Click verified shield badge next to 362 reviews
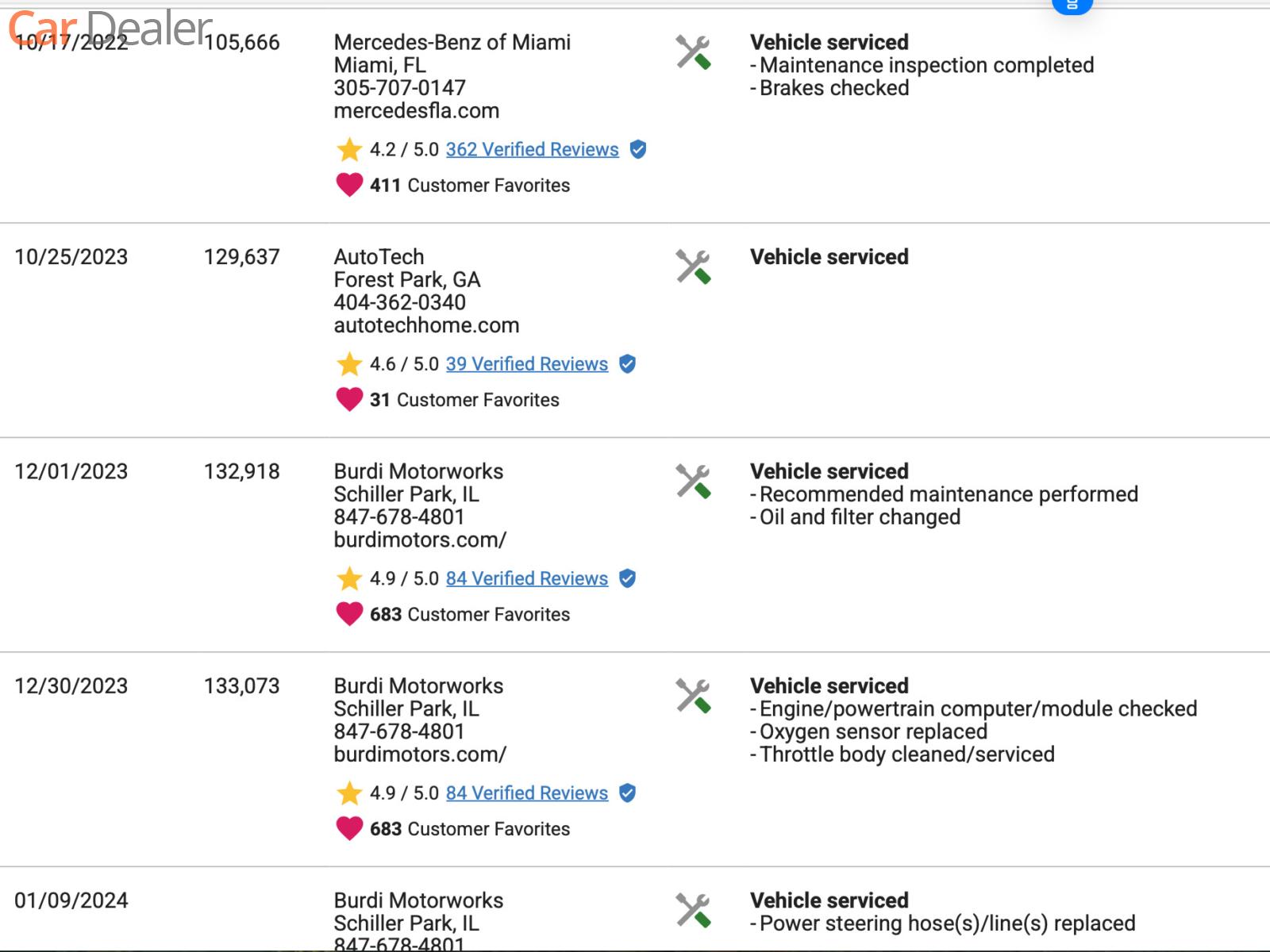The height and width of the screenshot is (952, 1270). coord(637,149)
